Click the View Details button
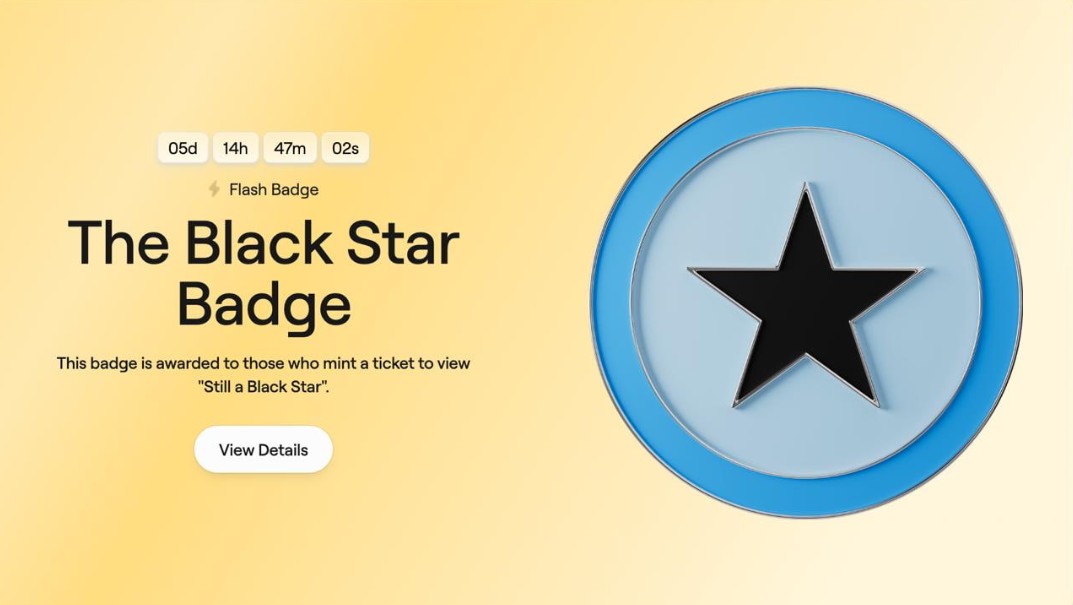The height and width of the screenshot is (605, 1073). click(263, 450)
